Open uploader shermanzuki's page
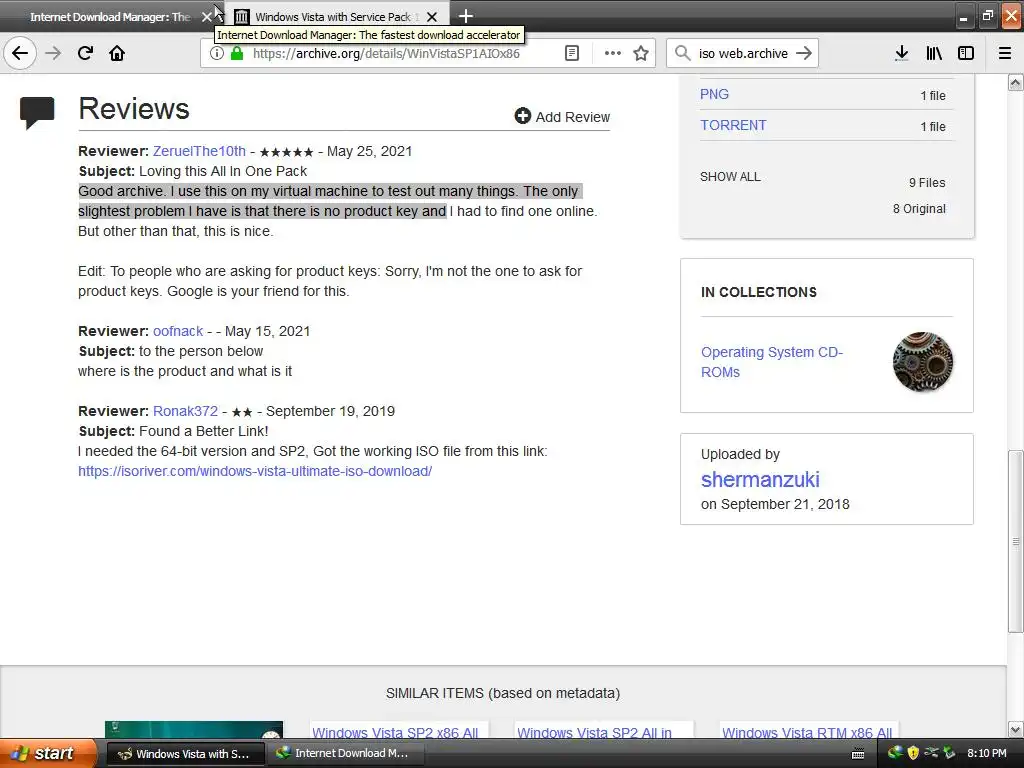The image size is (1024, 768). [x=760, y=479]
